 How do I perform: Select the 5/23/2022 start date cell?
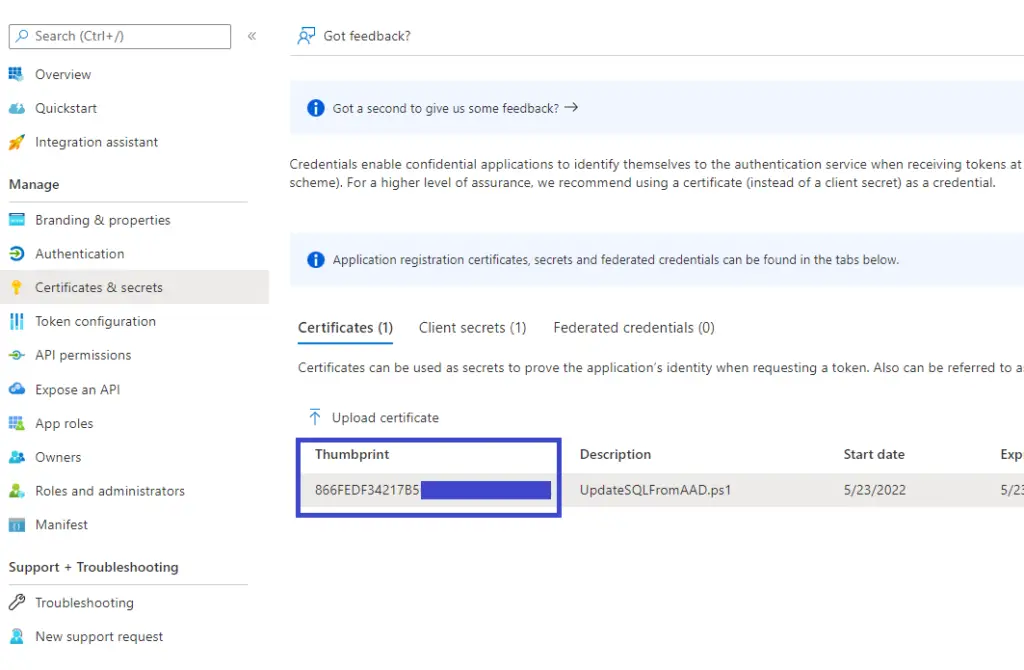[874, 490]
